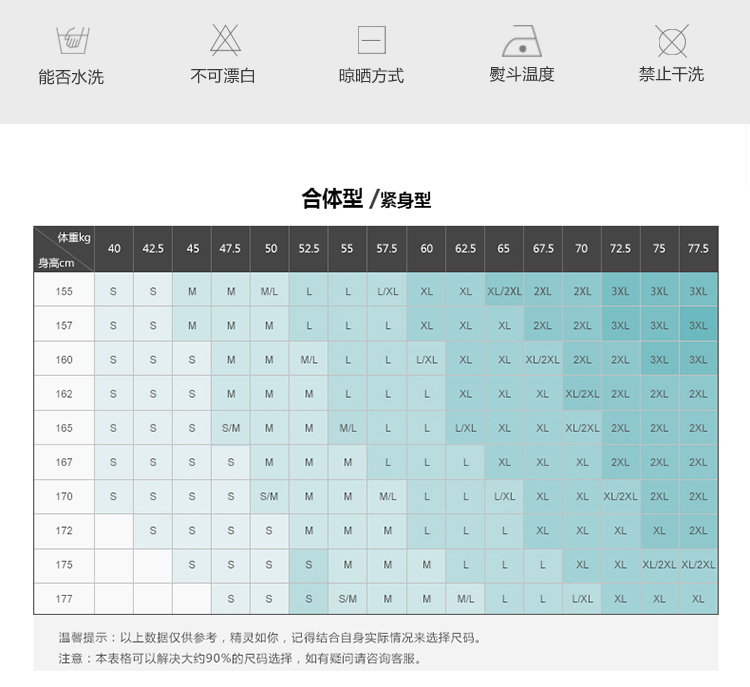Click the 172 height row label
750x687 pixels.
pos(64,531)
